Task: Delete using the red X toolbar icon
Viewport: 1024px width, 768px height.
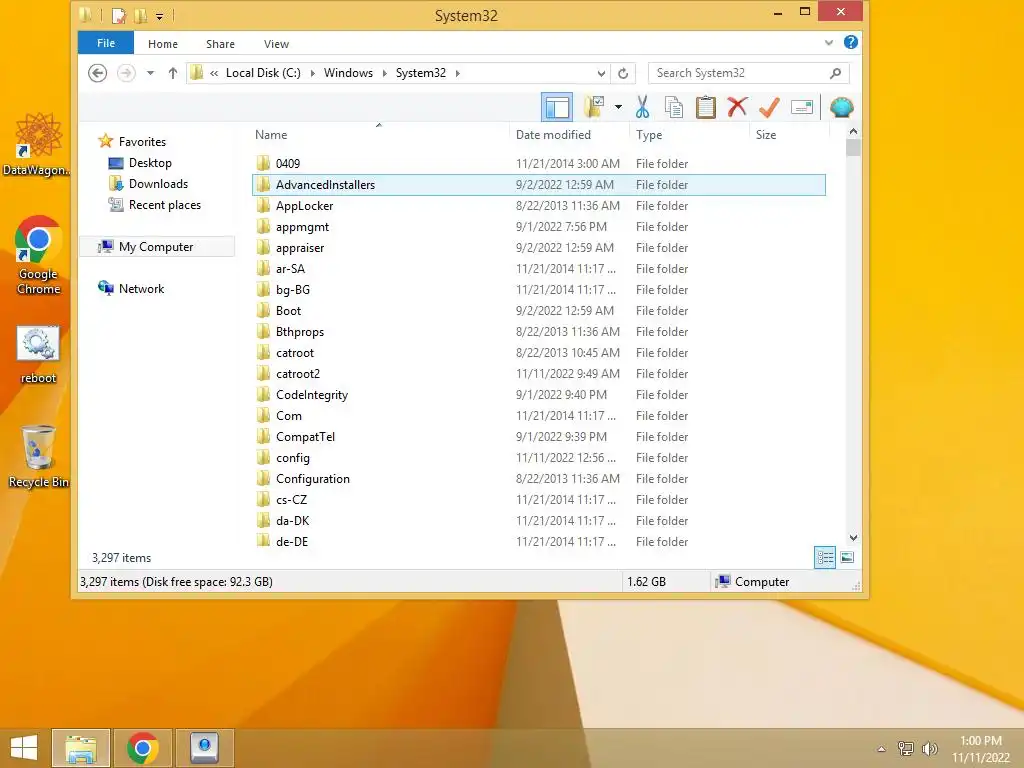Action: pyautogui.click(x=737, y=107)
